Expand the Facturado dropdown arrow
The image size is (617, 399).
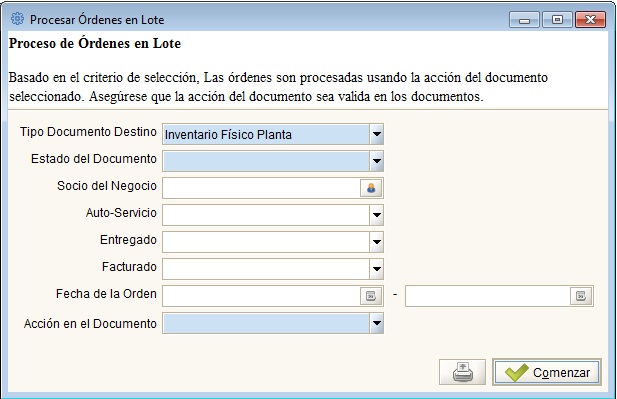tap(377, 269)
